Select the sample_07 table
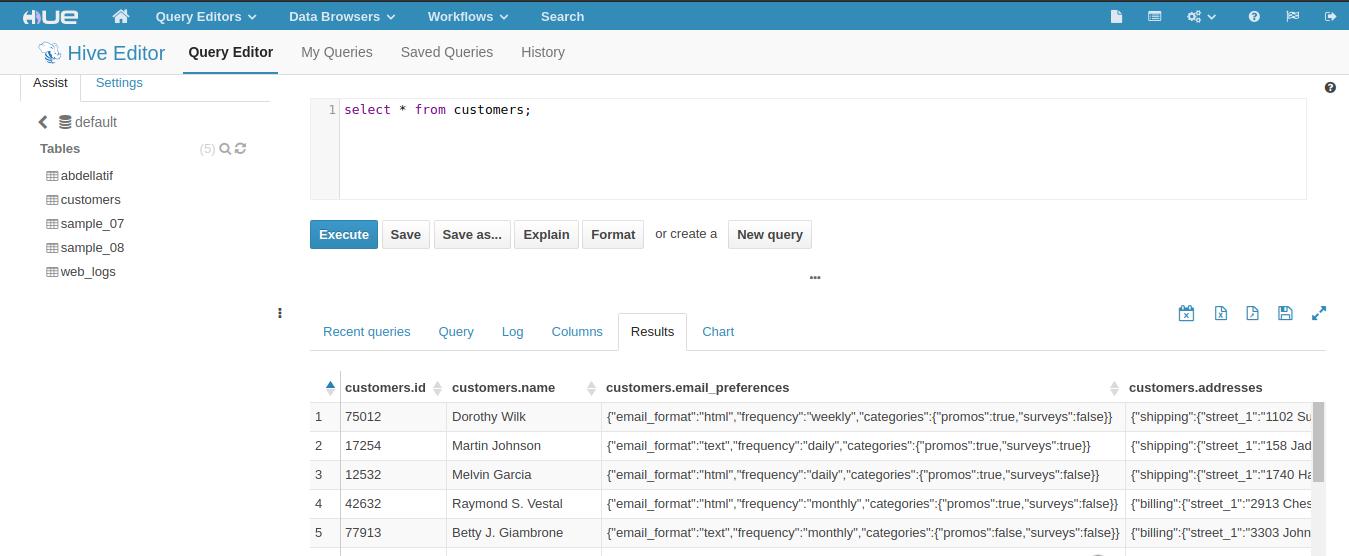This screenshot has height=556, width=1349. coord(92,224)
